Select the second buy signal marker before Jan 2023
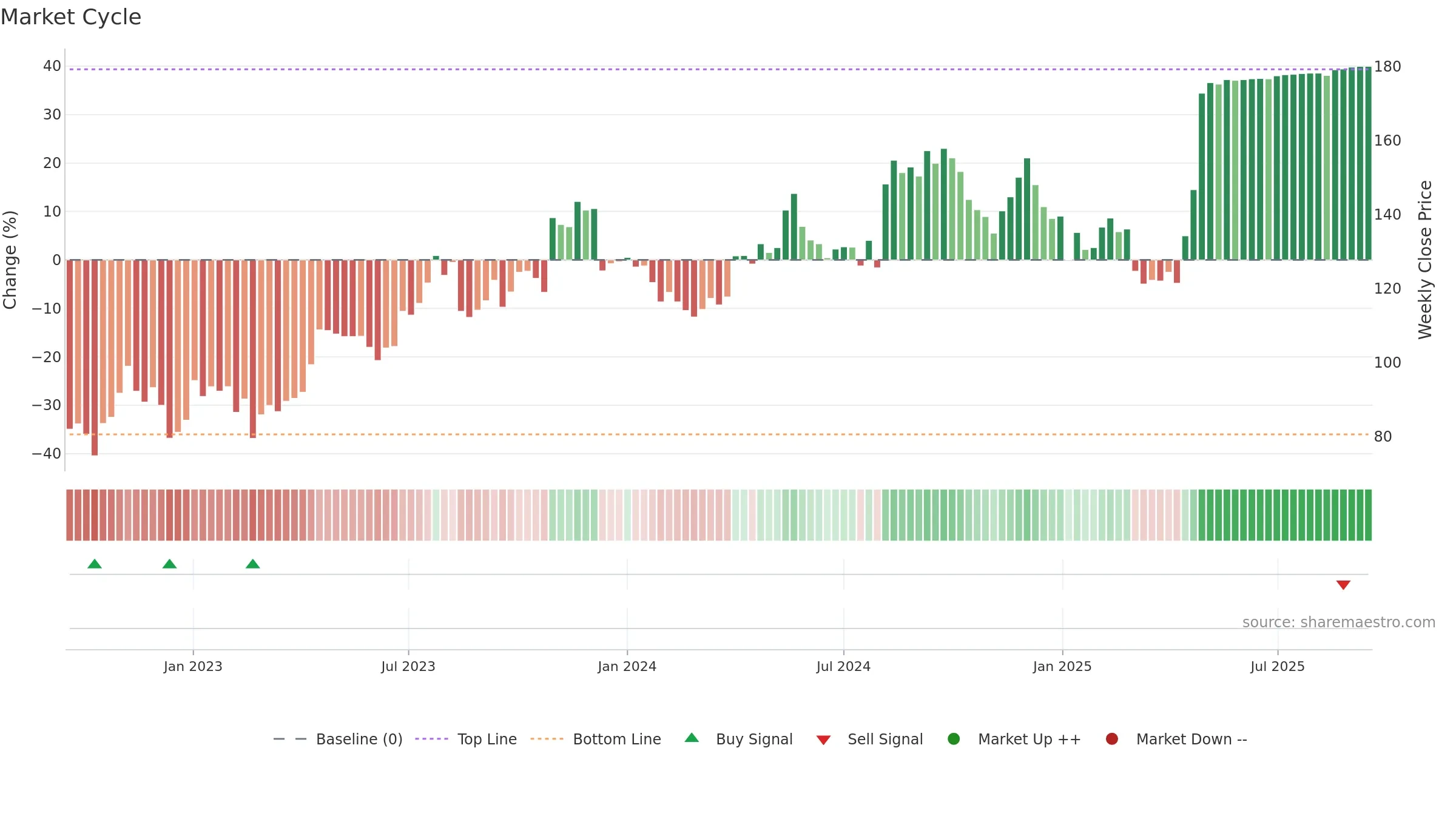Screen dimensions: 1456x819 pos(170,564)
